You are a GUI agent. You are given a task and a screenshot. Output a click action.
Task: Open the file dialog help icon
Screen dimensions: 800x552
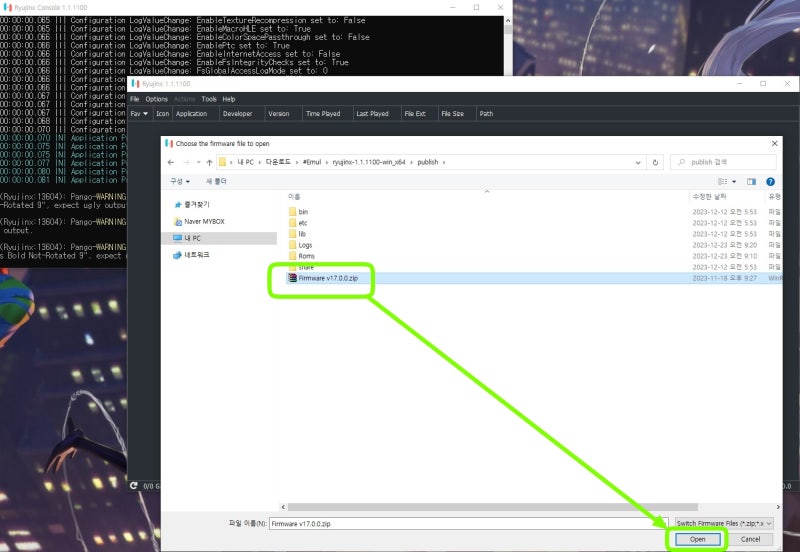click(x=770, y=182)
